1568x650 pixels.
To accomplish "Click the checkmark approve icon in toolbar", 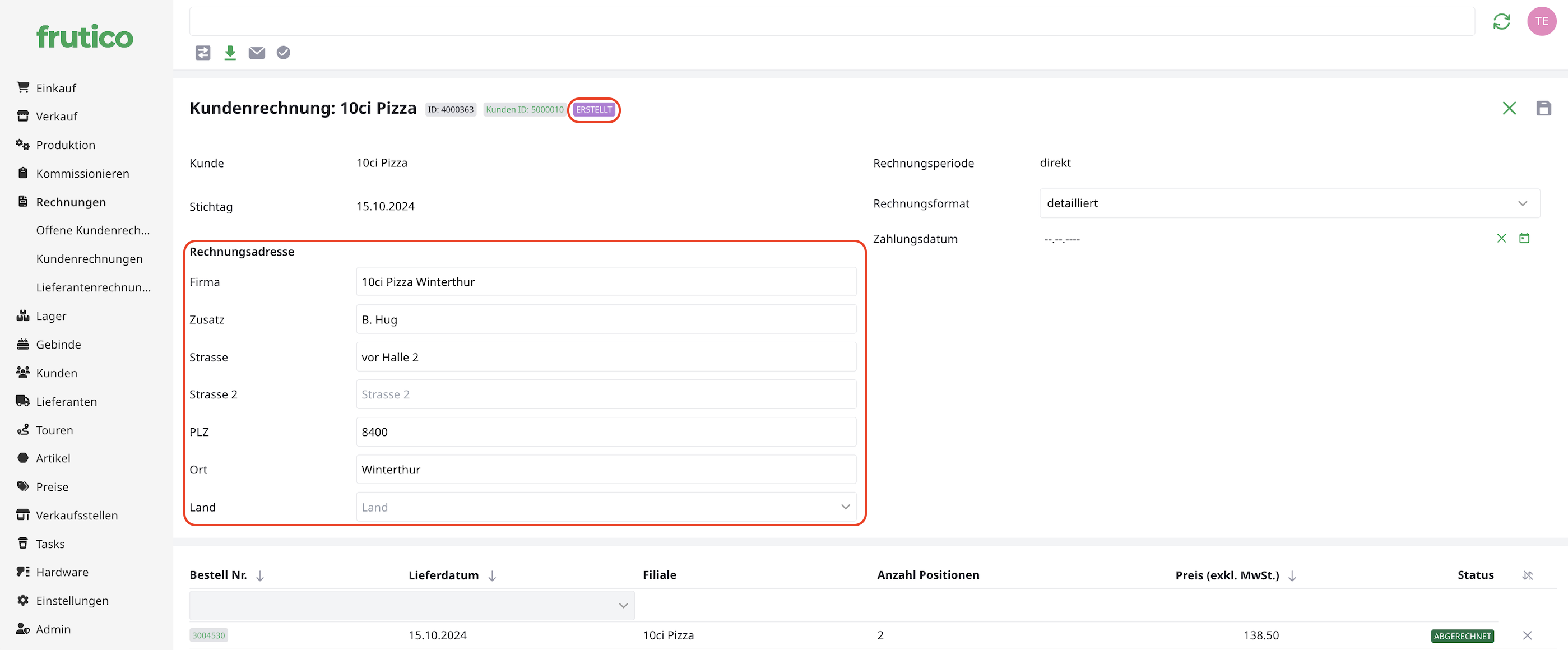I will pos(283,53).
